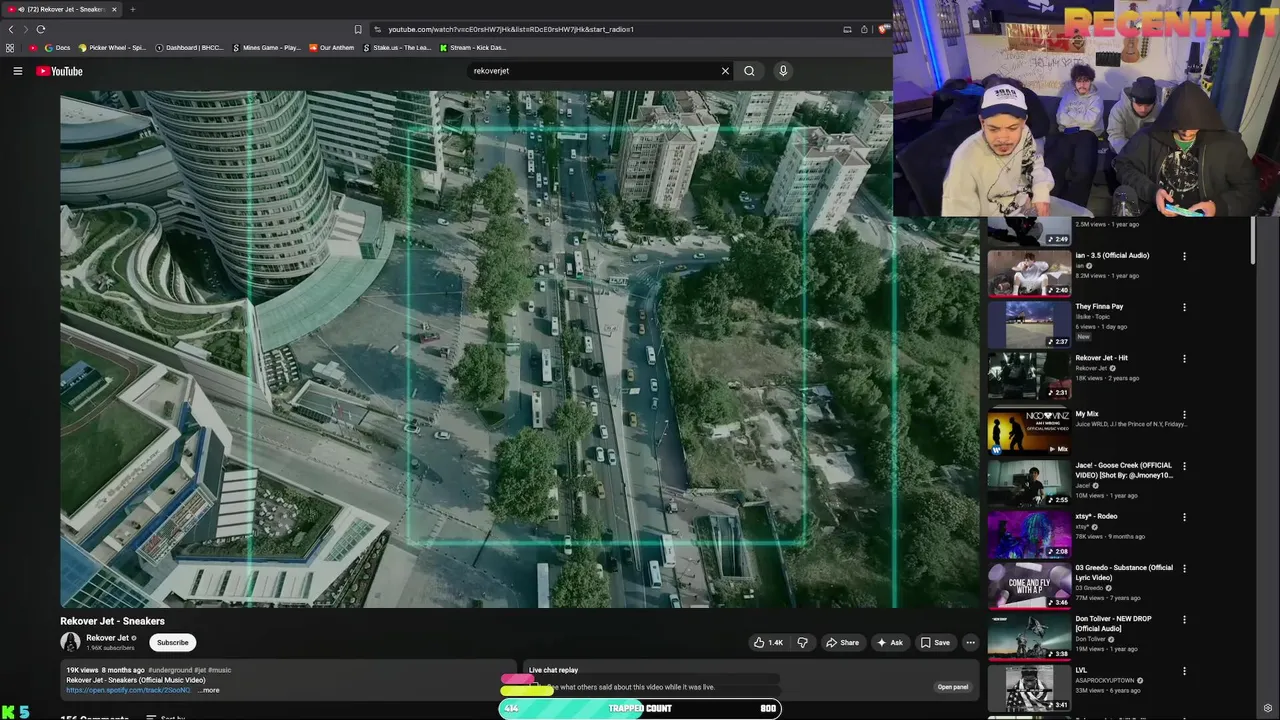Open the site settings icon beside the URL

tap(377, 29)
